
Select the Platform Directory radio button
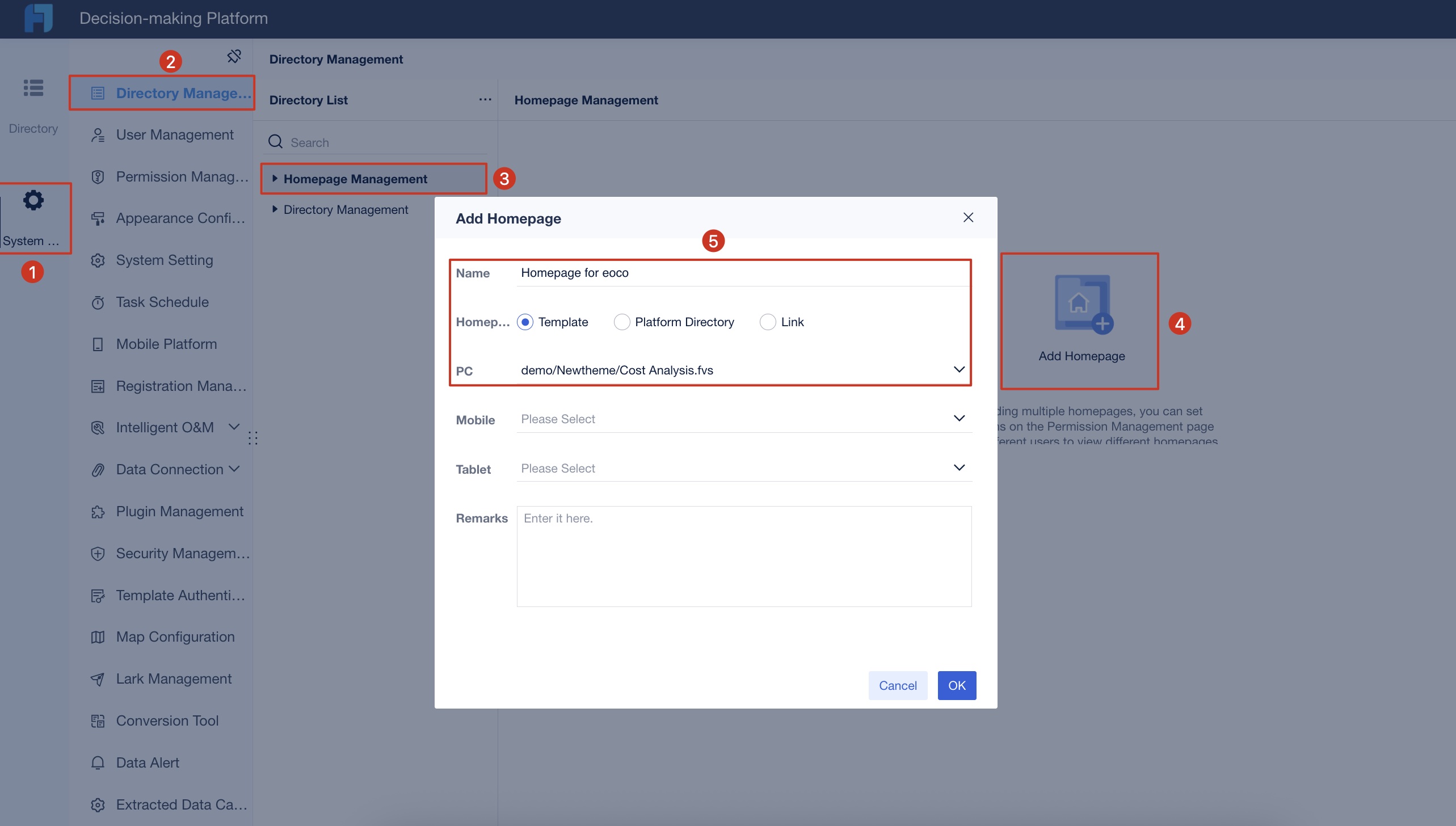622,322
